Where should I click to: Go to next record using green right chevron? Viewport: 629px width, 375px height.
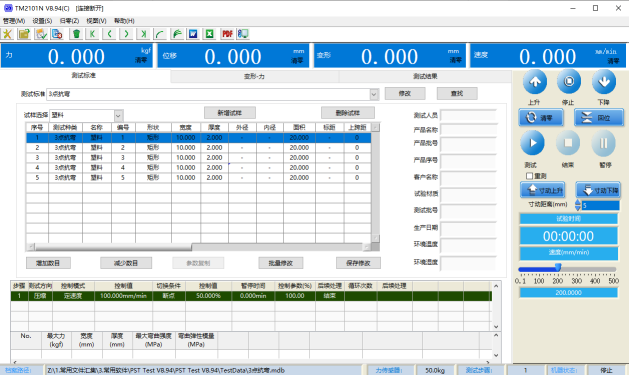click(x=126, y=34)
